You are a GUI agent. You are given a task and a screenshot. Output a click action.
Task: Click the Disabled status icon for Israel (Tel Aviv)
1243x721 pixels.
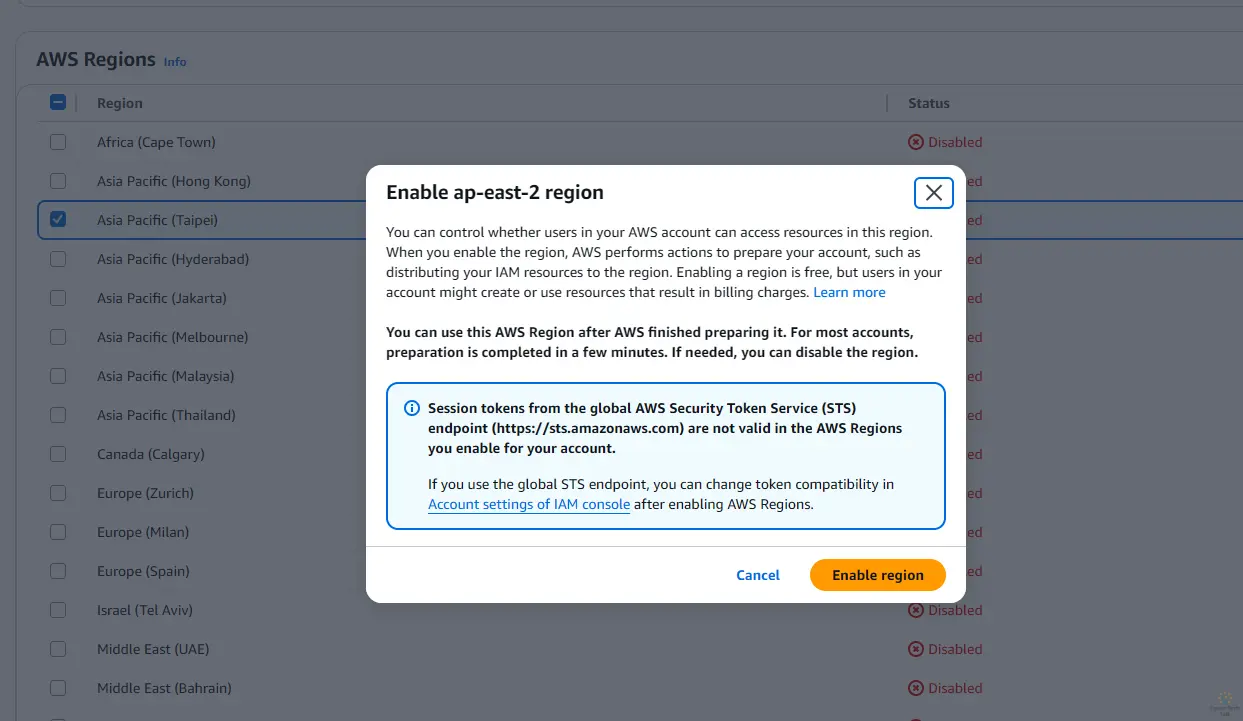pos(916,610)
